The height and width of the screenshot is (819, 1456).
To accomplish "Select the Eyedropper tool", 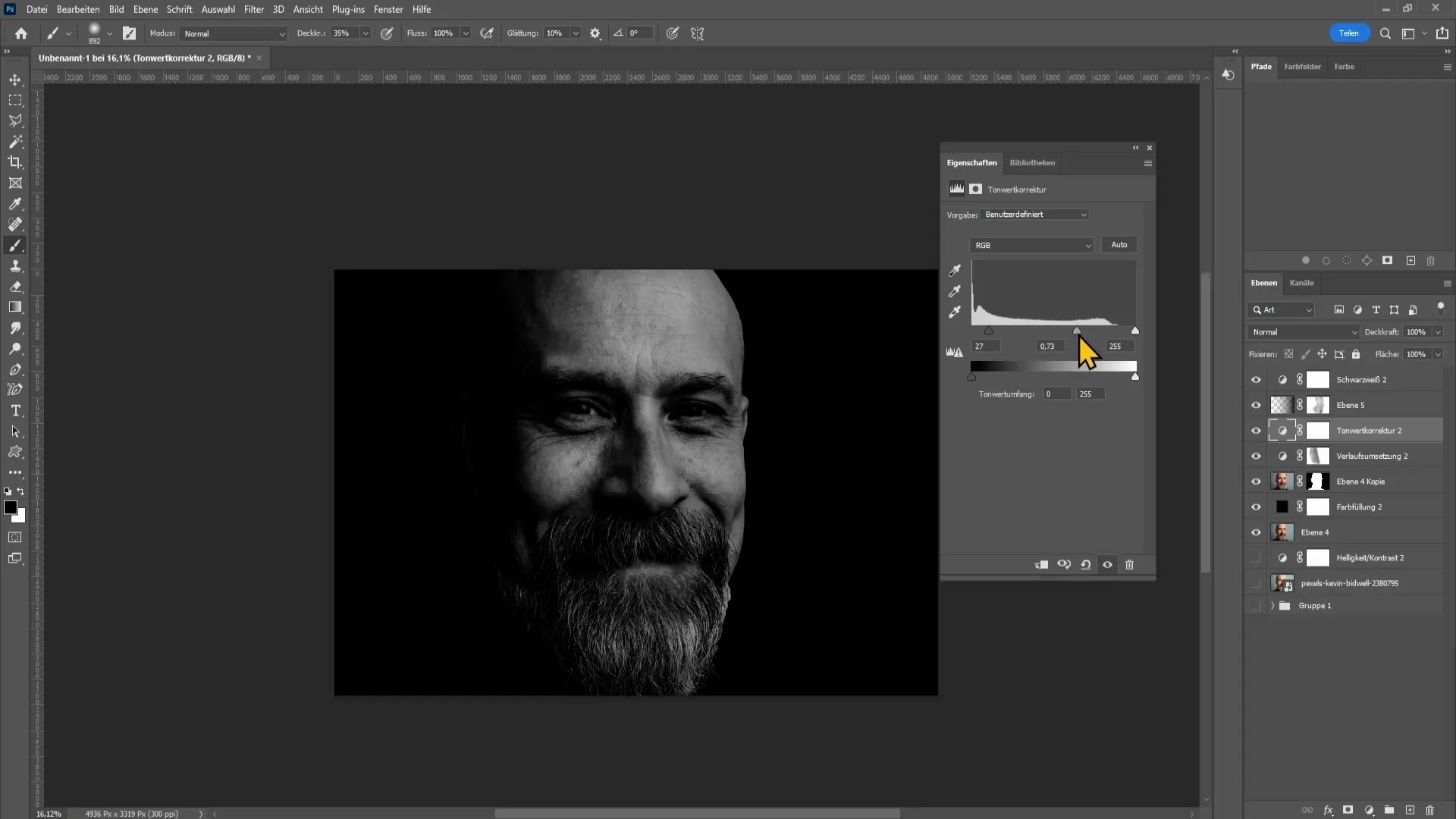I will [x=15, y=204].
